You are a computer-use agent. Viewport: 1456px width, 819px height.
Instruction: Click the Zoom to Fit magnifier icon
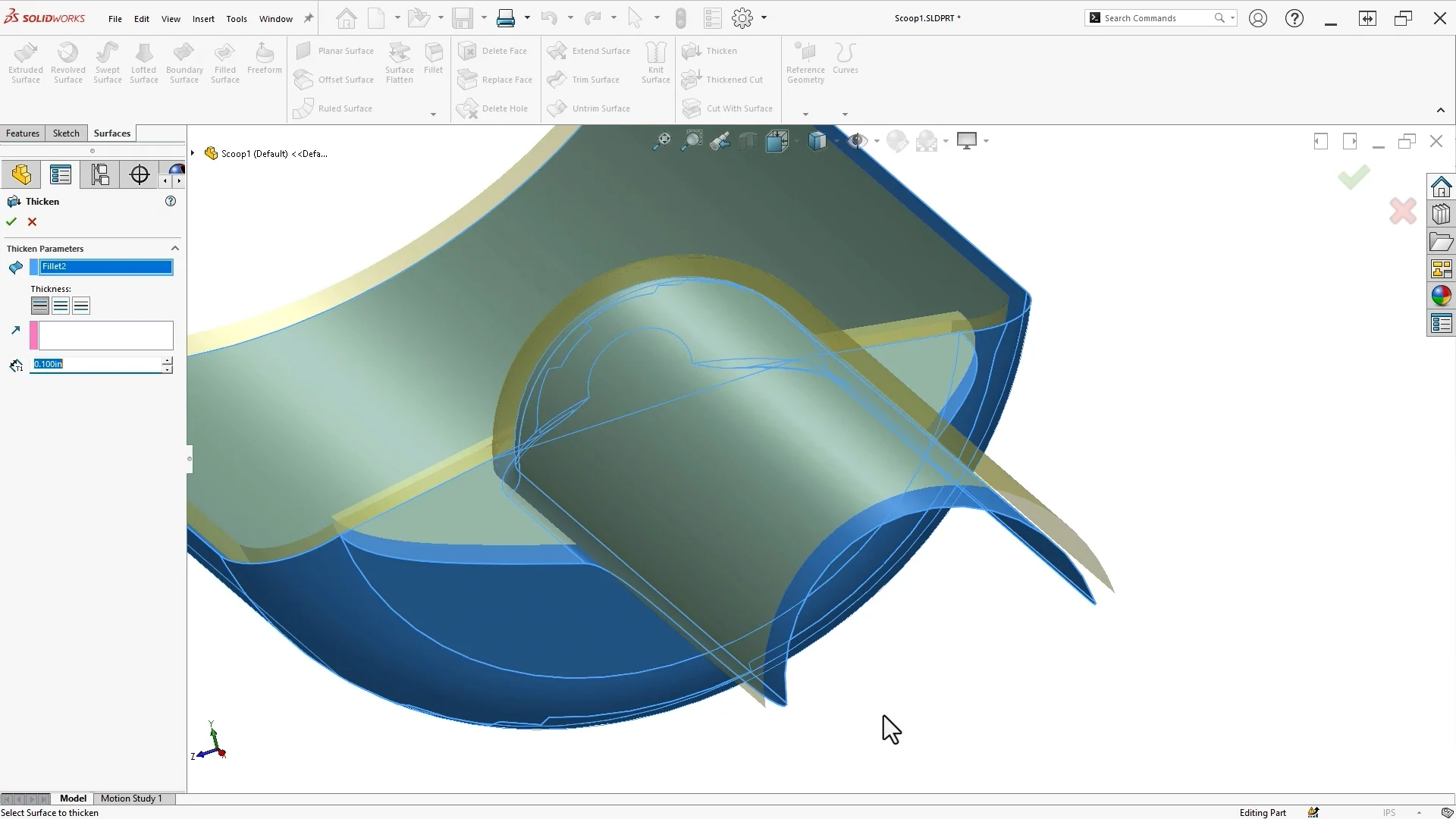click(x=661, y=141)
